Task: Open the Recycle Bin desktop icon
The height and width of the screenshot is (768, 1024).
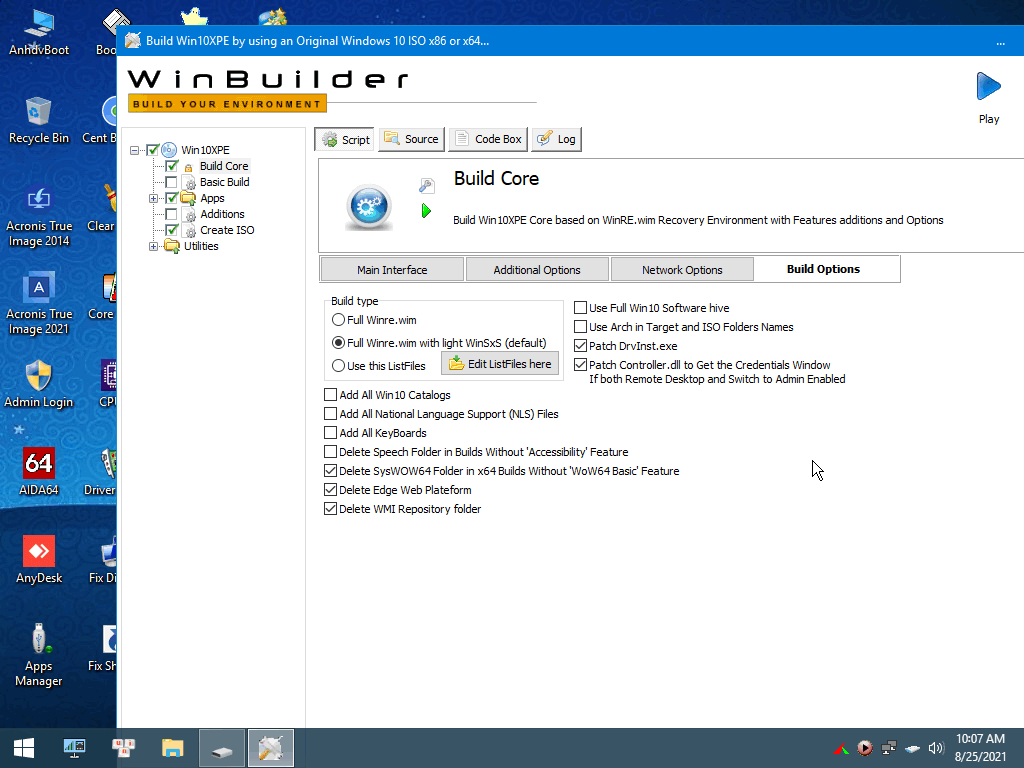Action: [x=39, y=121]
